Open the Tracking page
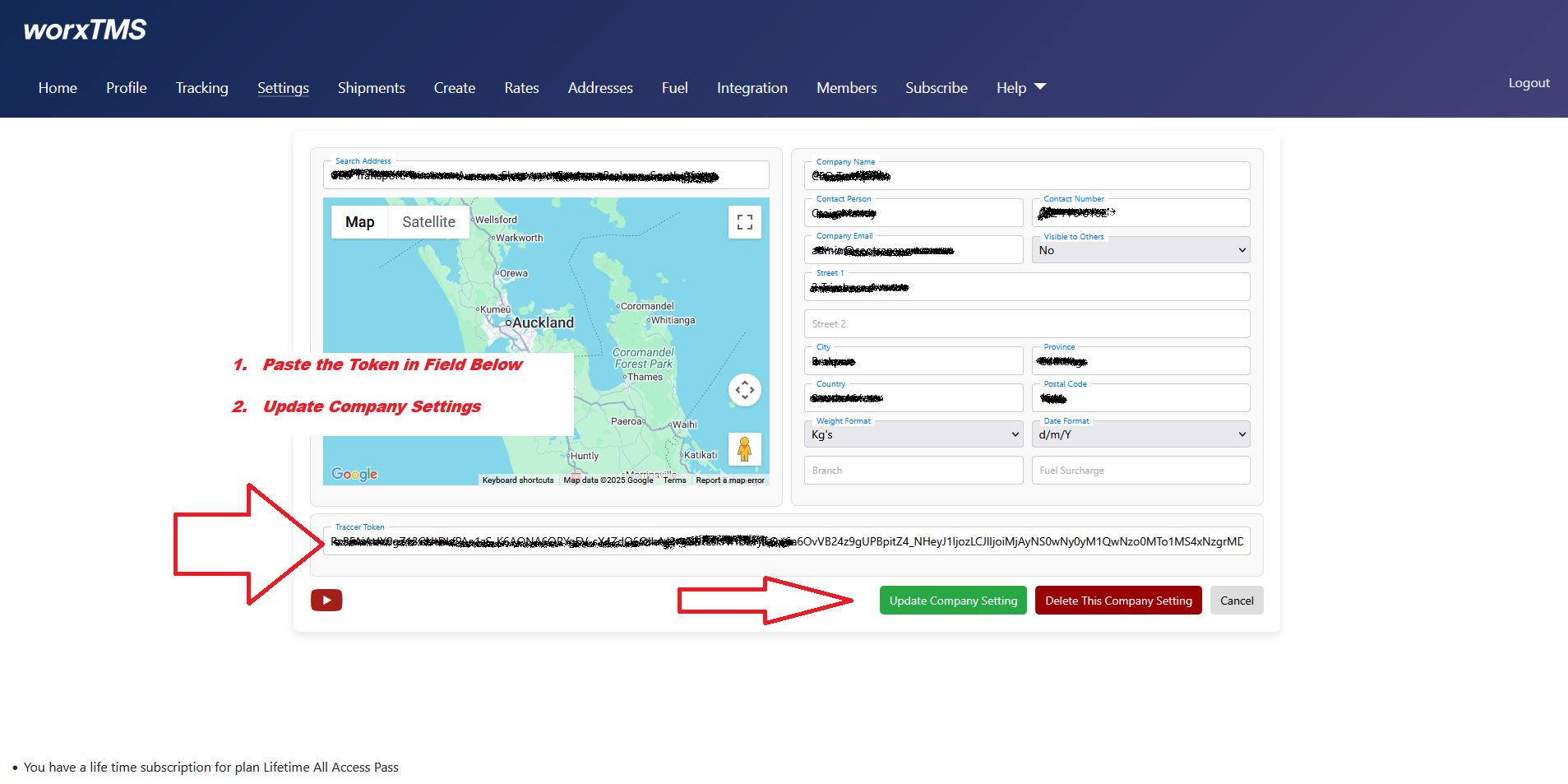This screenshot has width=1568, height=784. coord(202,88)
